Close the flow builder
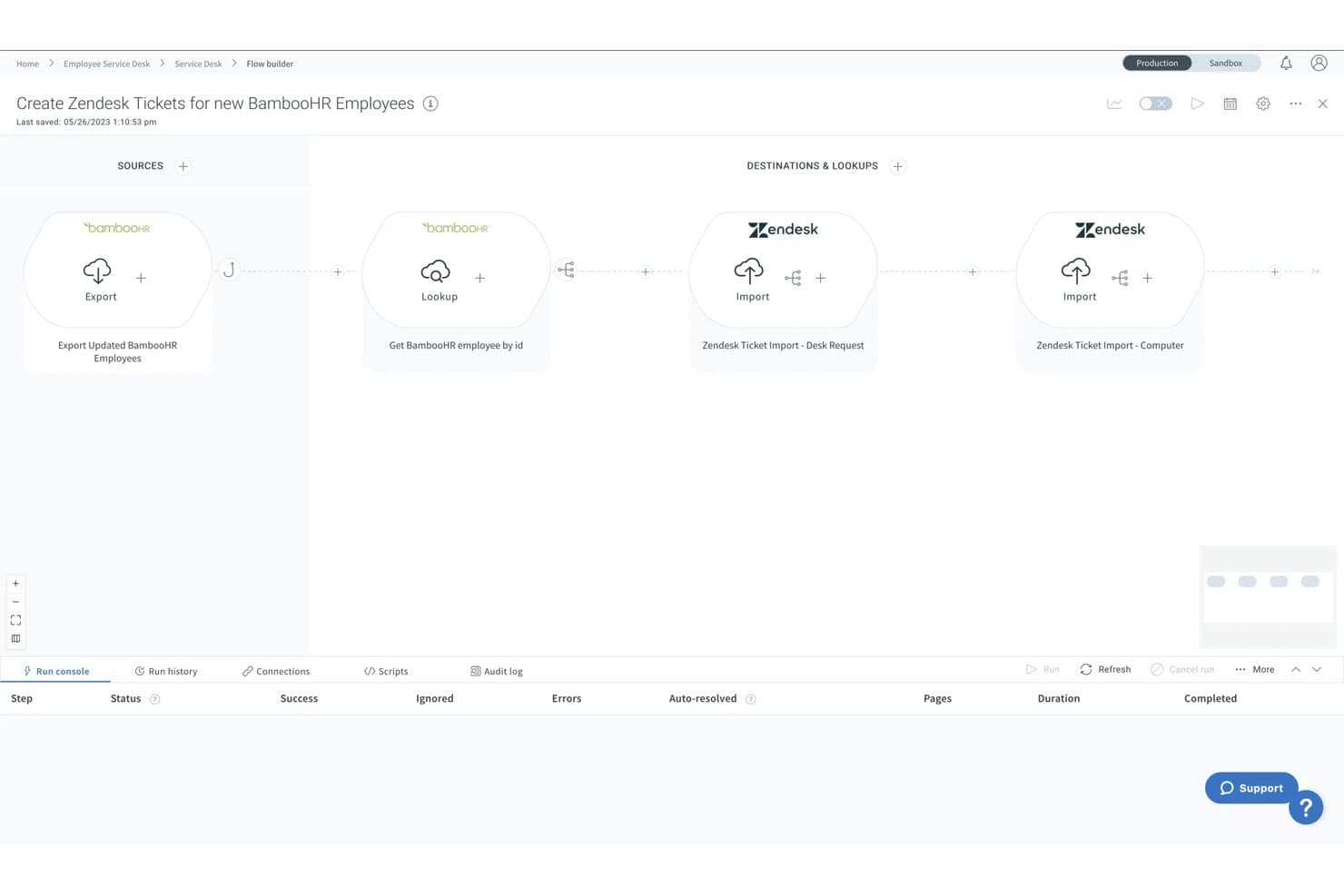 pos(1323,103)
